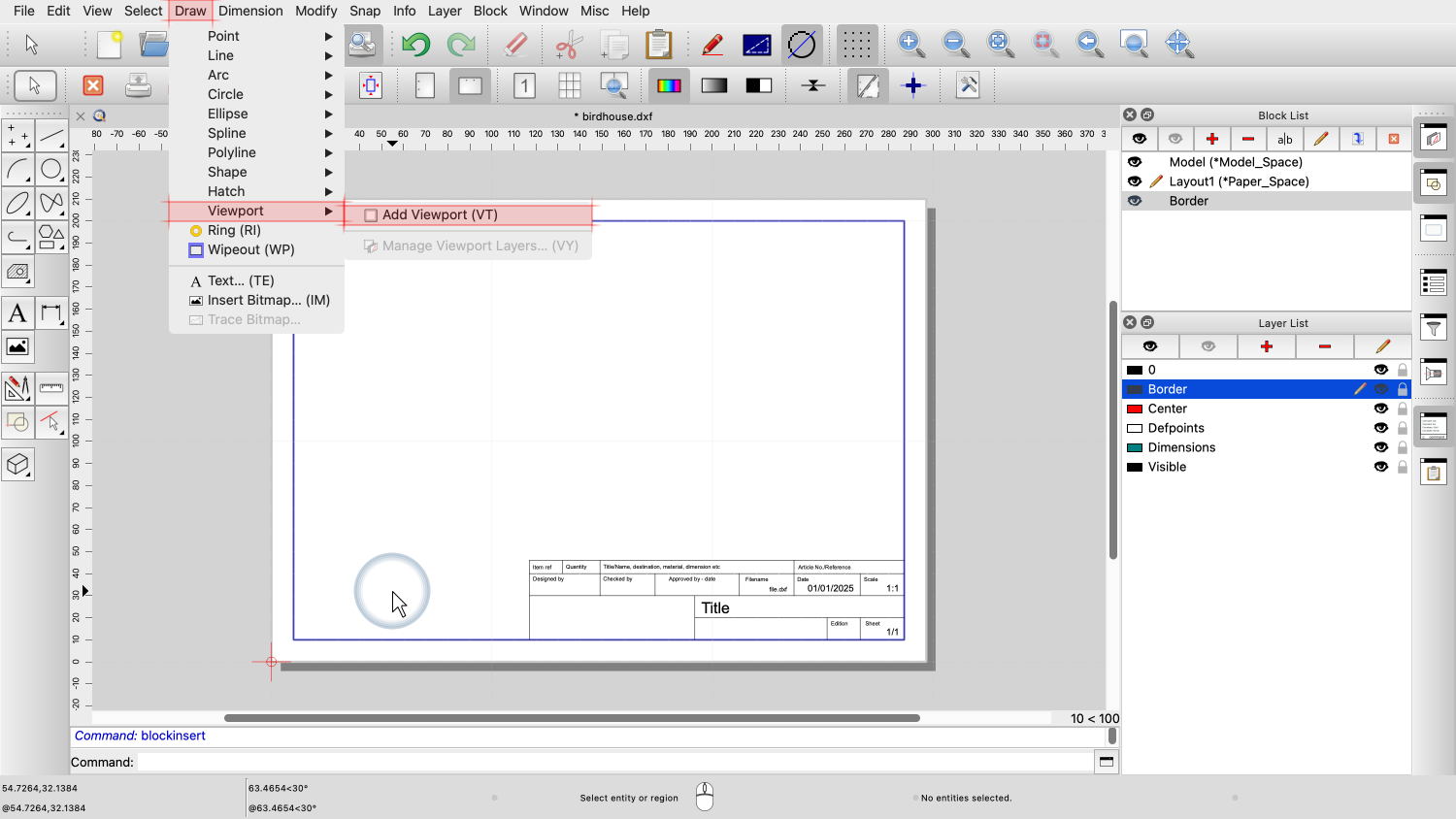Toggle lock on Dimensions layer

(x=1402, y=447)
